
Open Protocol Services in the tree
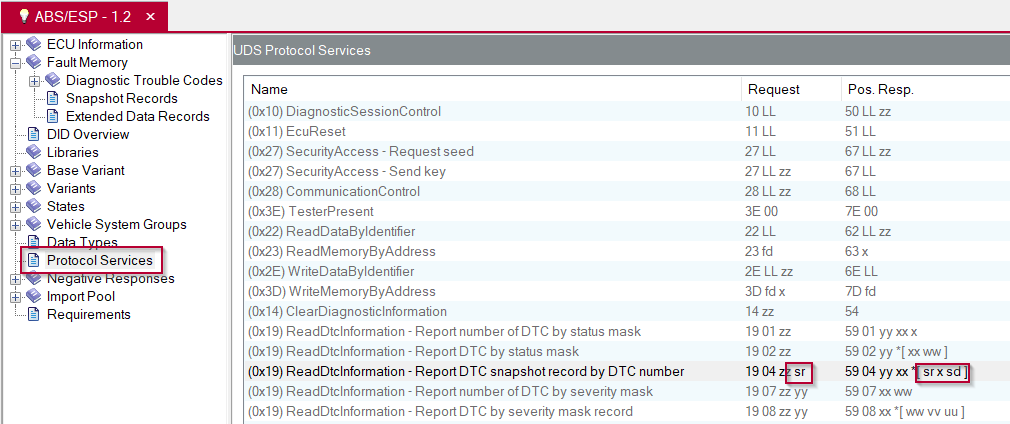tap(100, 261)
